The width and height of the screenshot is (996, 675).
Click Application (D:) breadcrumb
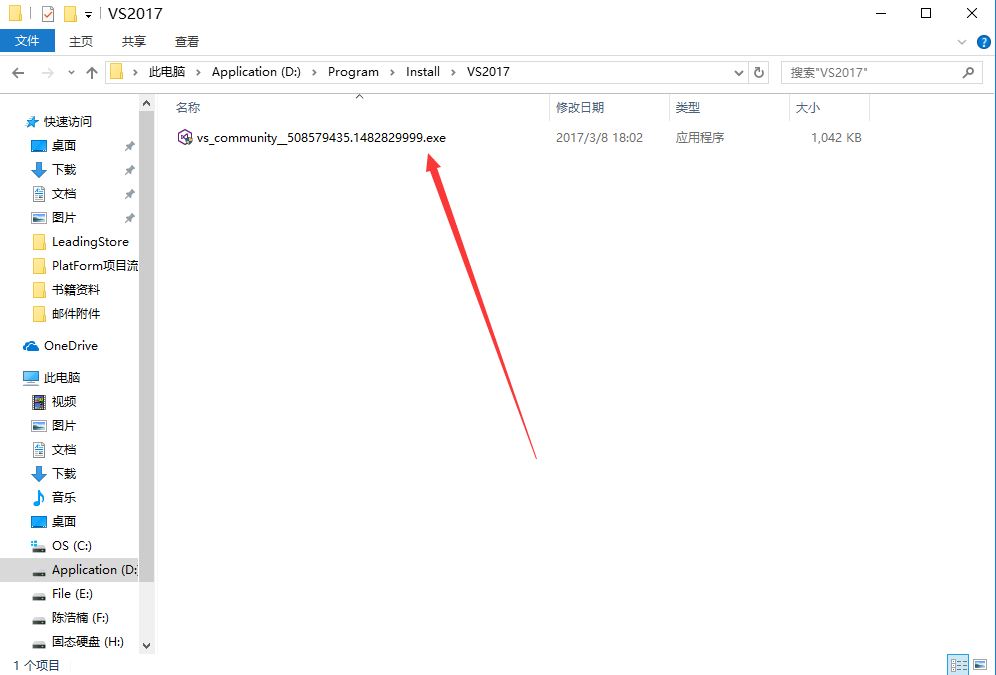point(256,72)
